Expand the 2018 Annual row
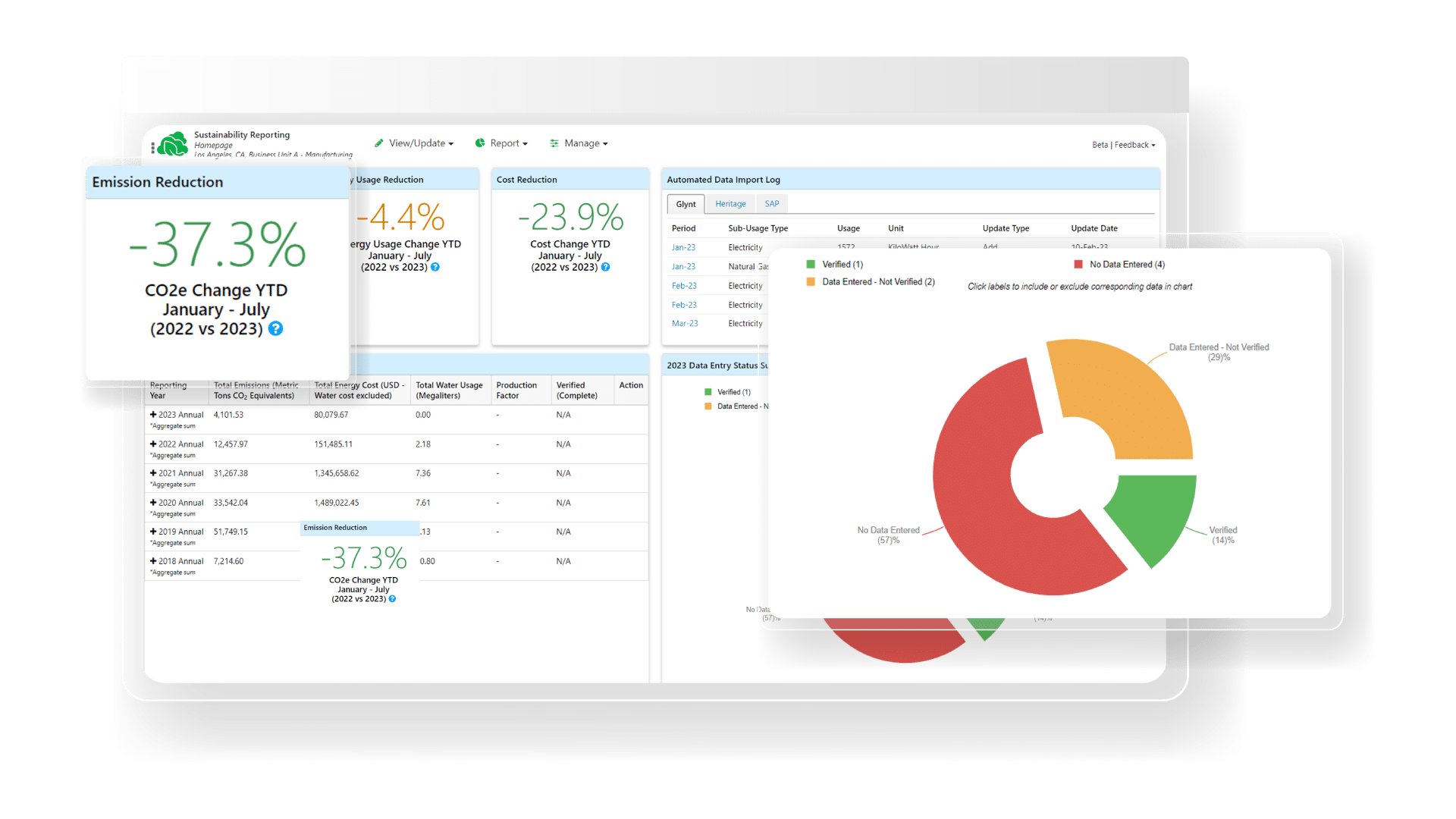Image resolution: width=1456 pixels, height=819 pixels. click(x=153, y=561)
